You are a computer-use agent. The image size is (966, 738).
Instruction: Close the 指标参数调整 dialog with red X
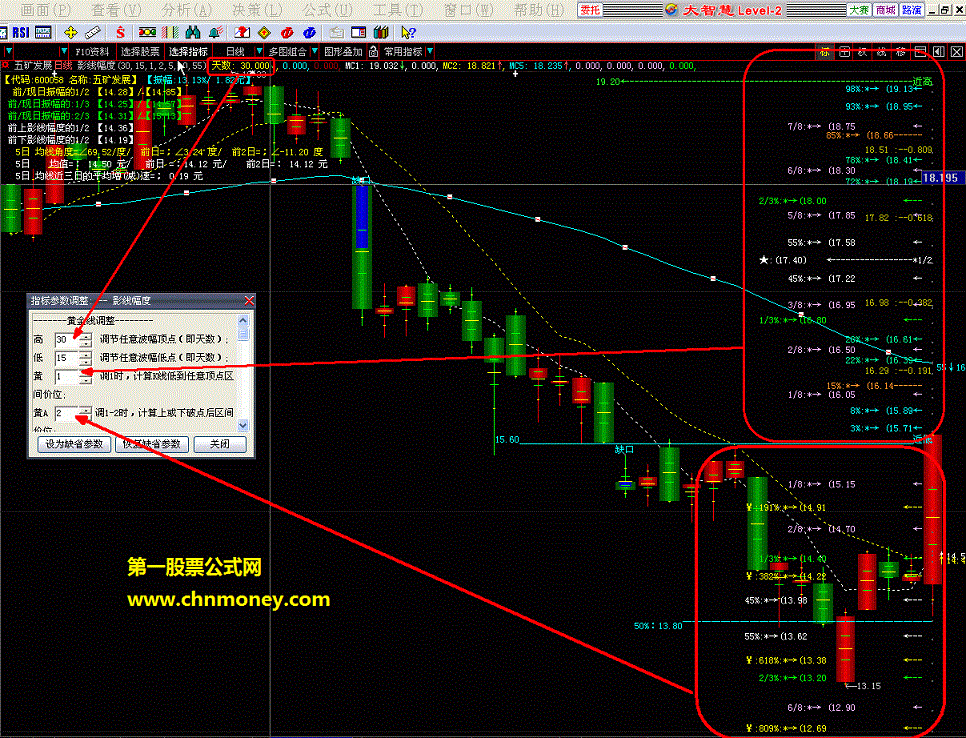click(249, 301)
